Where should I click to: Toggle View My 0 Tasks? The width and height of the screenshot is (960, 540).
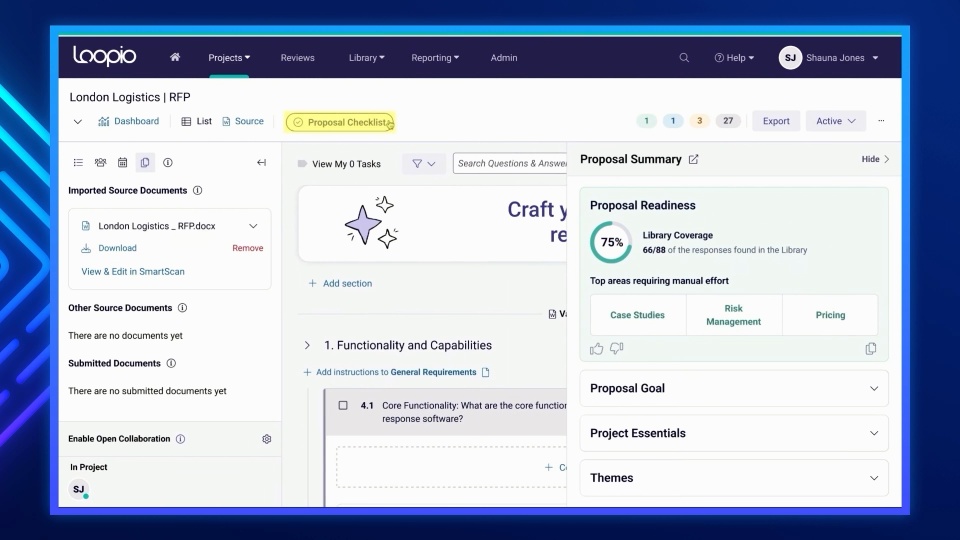tap(339, 163)
